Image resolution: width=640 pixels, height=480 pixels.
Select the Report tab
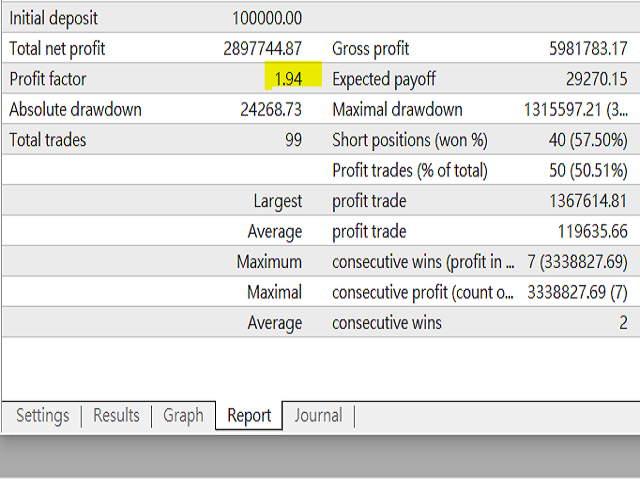[249, 416]
